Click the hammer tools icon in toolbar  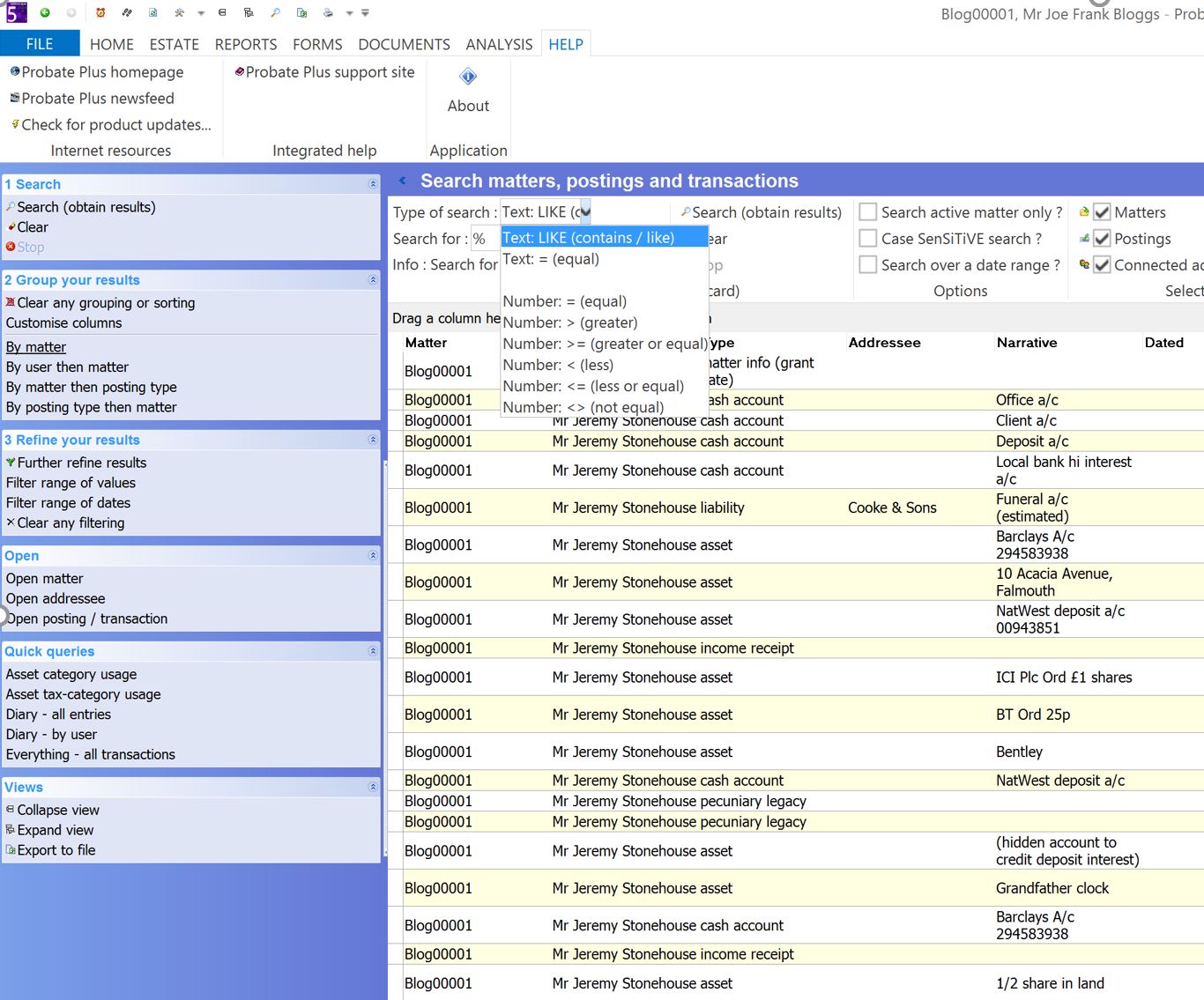179,12
